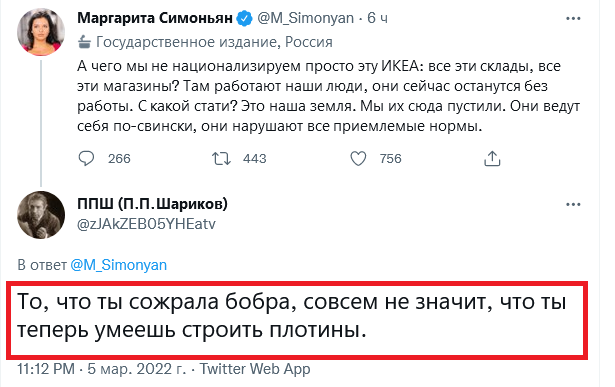This screenshot has width=615, height=387.
Task: Click the blue verified badge
Action: [x=245, y=18]
